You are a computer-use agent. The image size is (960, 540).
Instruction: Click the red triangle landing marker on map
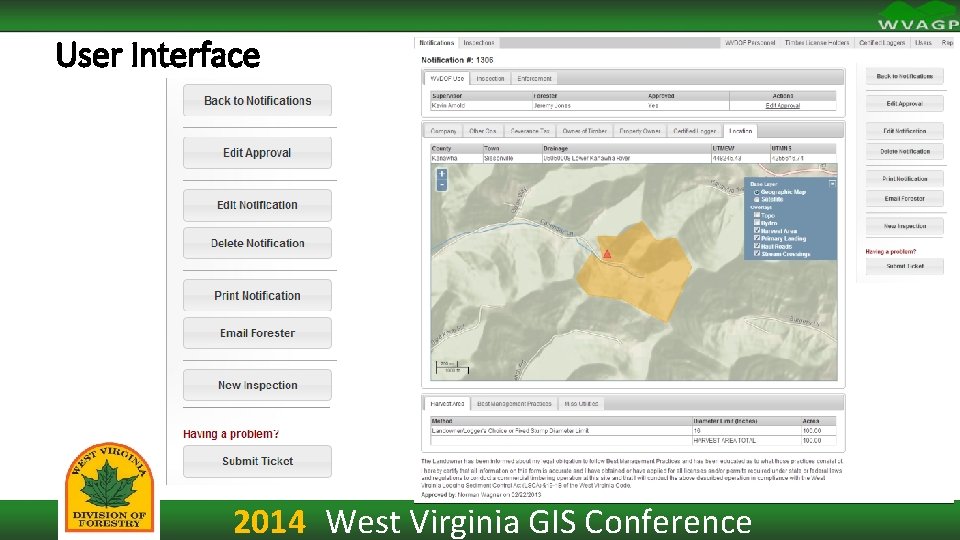[x=607, y=253]
